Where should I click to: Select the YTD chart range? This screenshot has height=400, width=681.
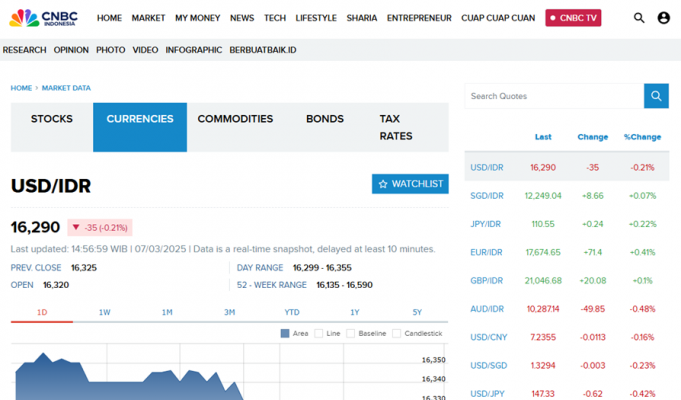(292, 312)
